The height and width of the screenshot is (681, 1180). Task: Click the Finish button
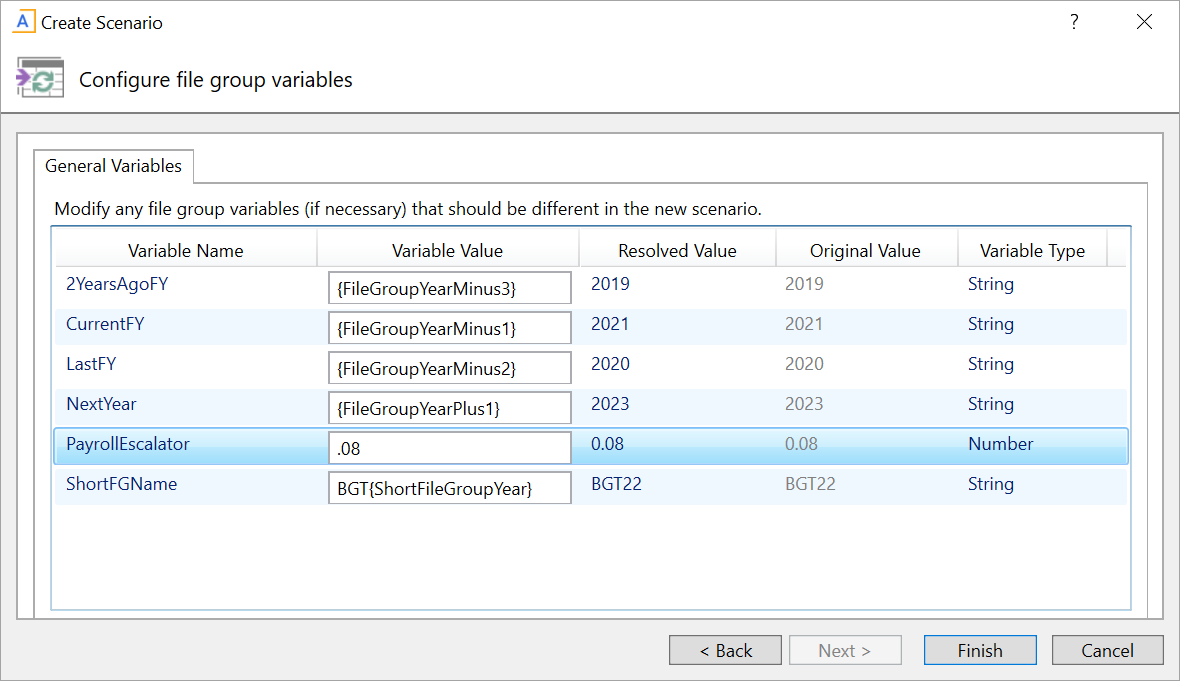(x=979, y=650)
